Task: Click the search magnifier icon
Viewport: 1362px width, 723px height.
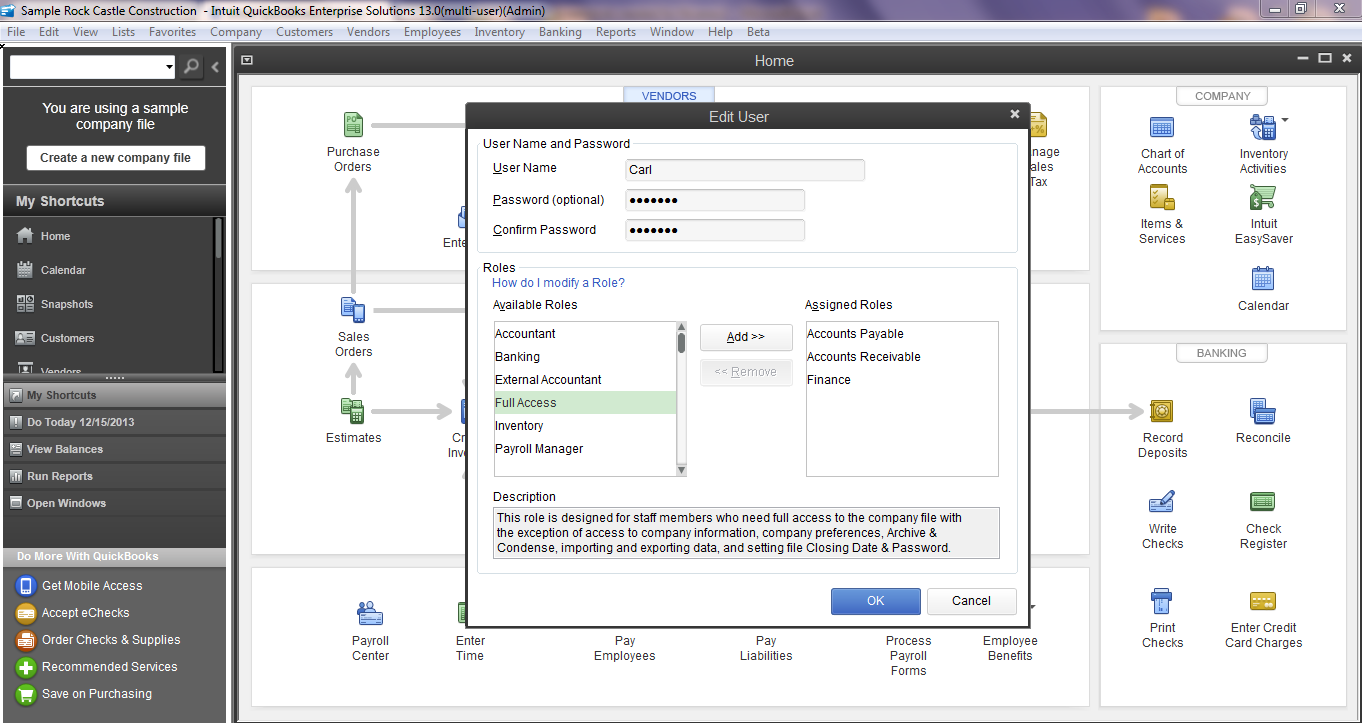Action: click(x=191, y=67)
